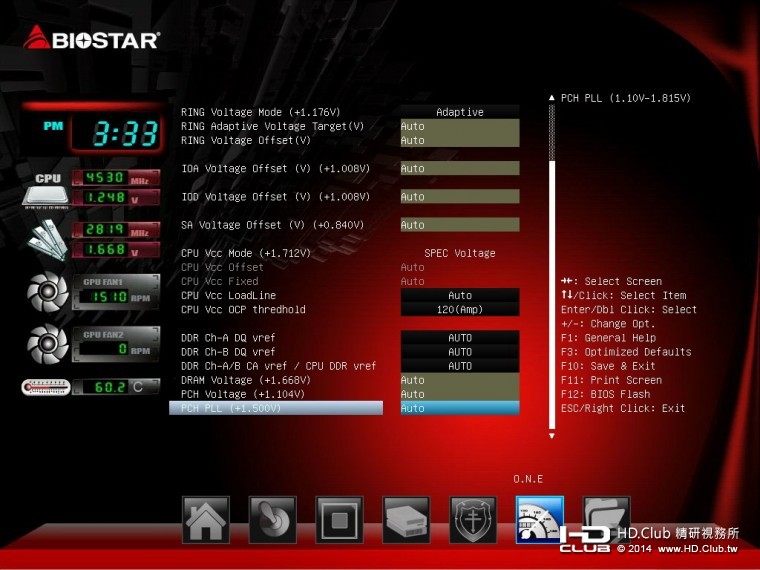
Task: Open RING Voltage Mode Adaptive dropdown
Action: point(459,112)
